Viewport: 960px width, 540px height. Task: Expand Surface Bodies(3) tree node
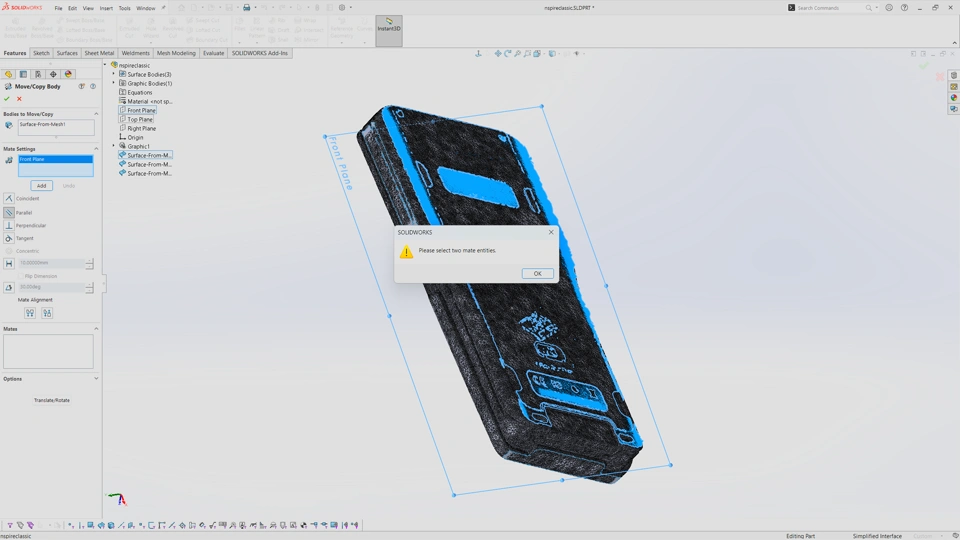(113, 74)
